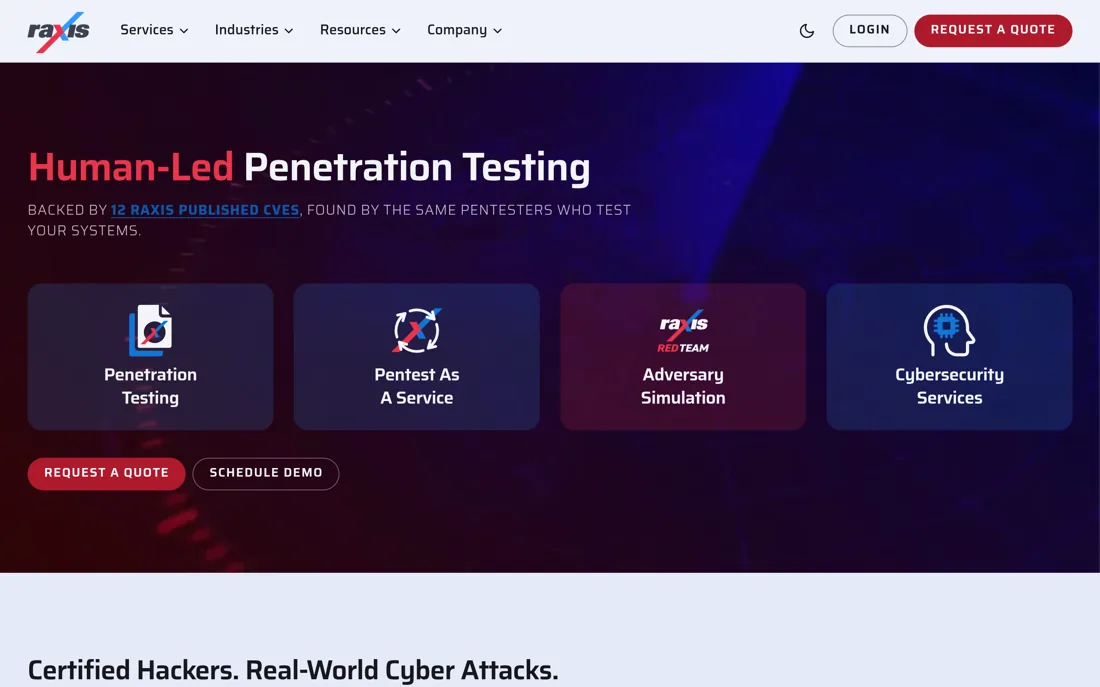Open Adversary Simulation card label
Screen dimensions: 1100x687
tap(683, 386)
